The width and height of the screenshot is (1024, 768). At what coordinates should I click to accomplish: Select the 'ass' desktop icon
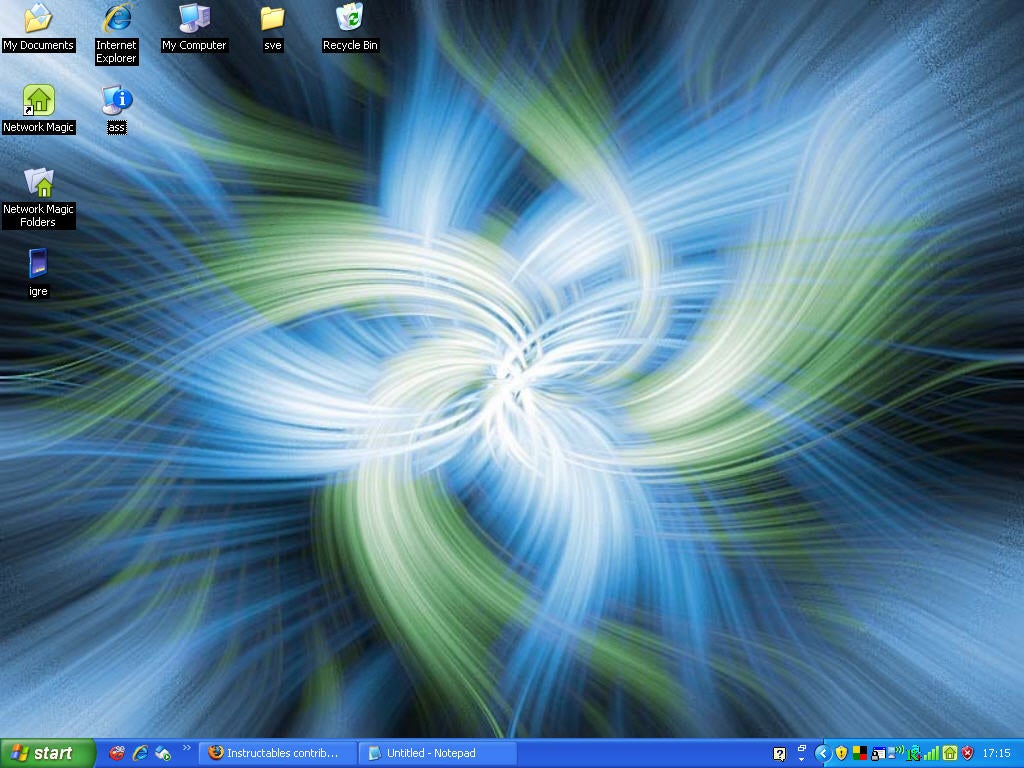click(x=116, y=110)
